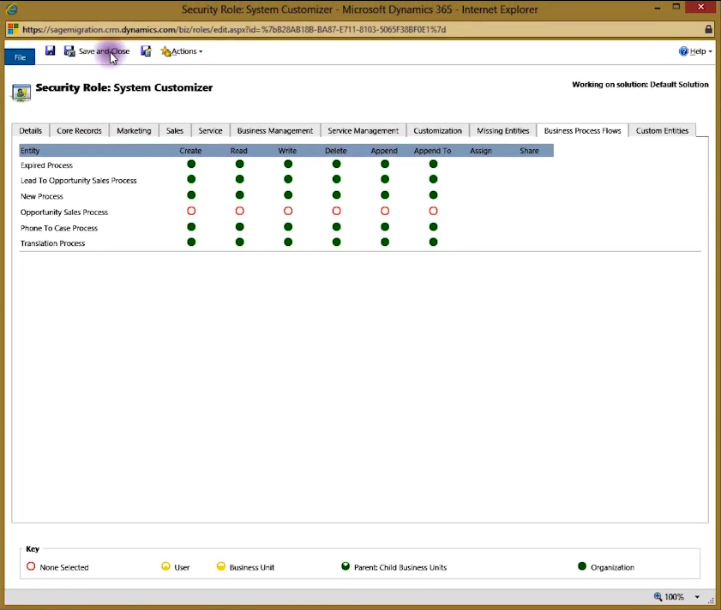Viewport: 721px width, 610px height.
Task: Click the Microsoft favicon in address bar
Action: point(13,29)
